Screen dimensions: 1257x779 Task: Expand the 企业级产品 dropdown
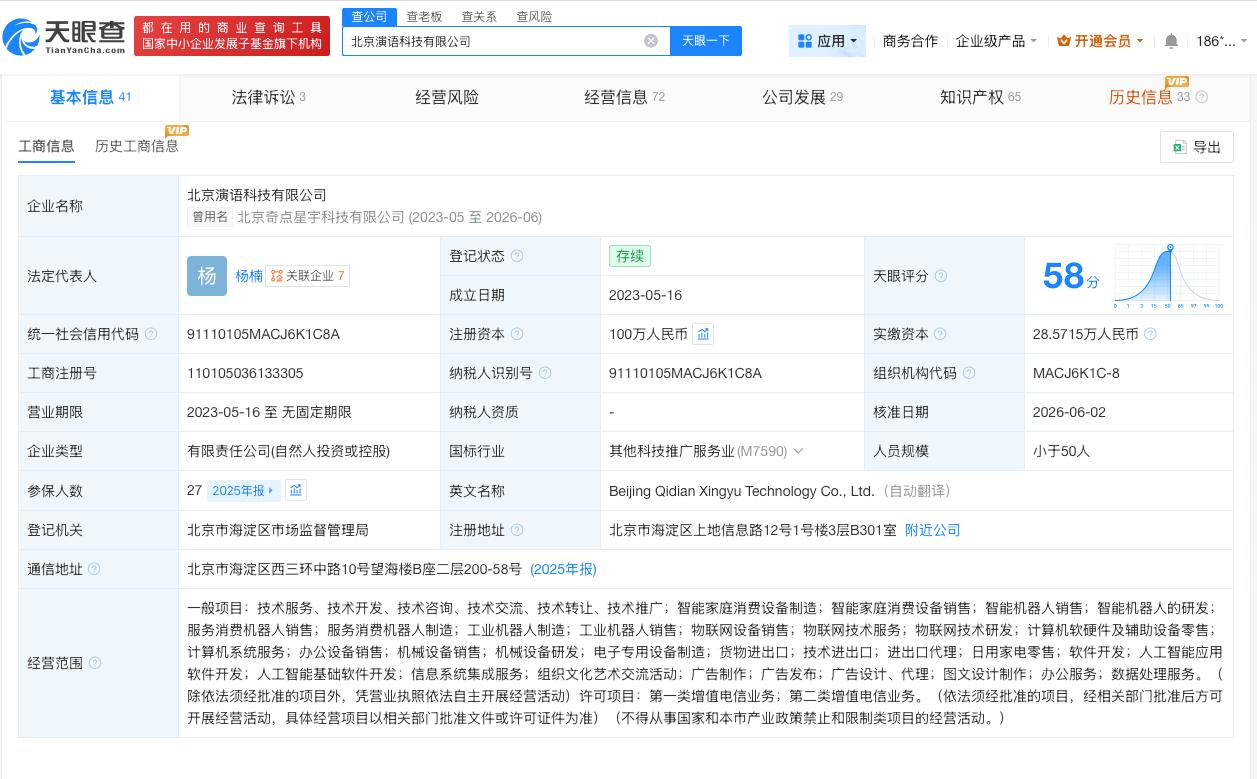coord(996,41)
